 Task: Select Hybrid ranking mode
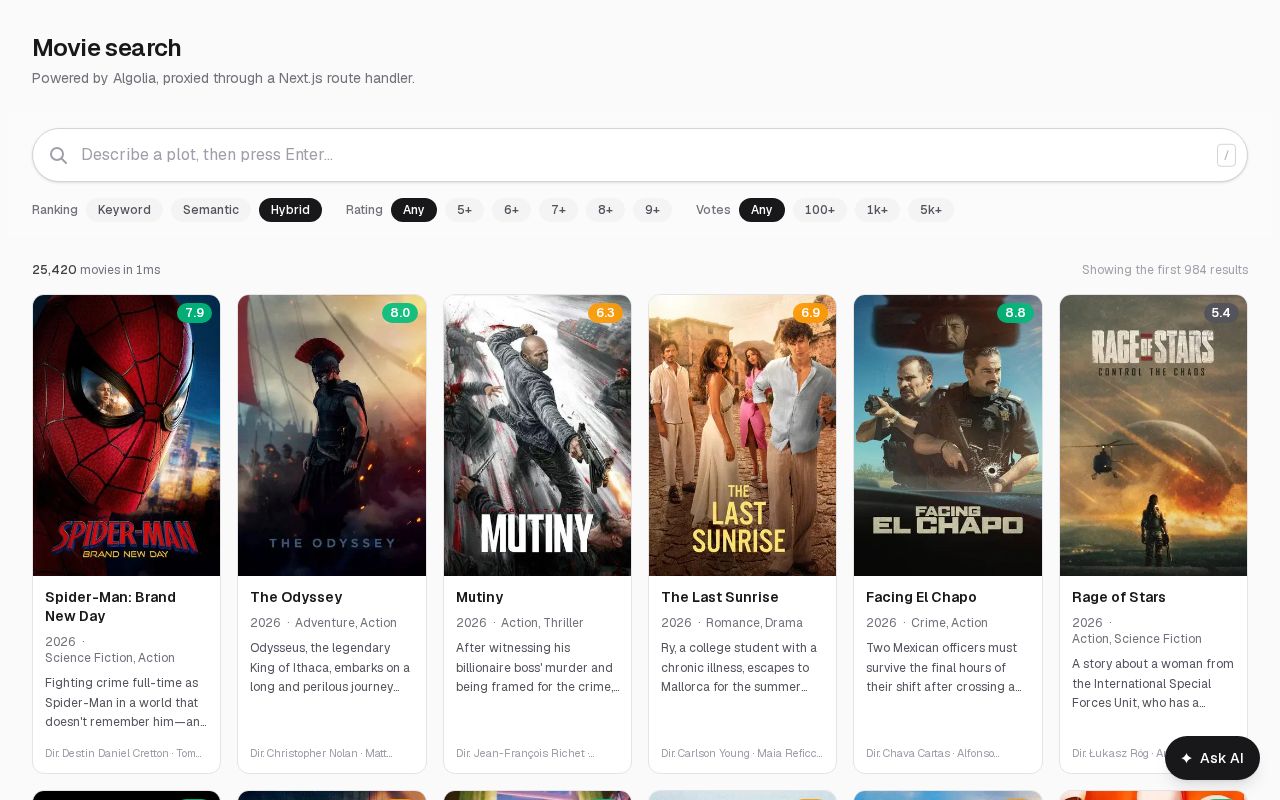[290, 210]
